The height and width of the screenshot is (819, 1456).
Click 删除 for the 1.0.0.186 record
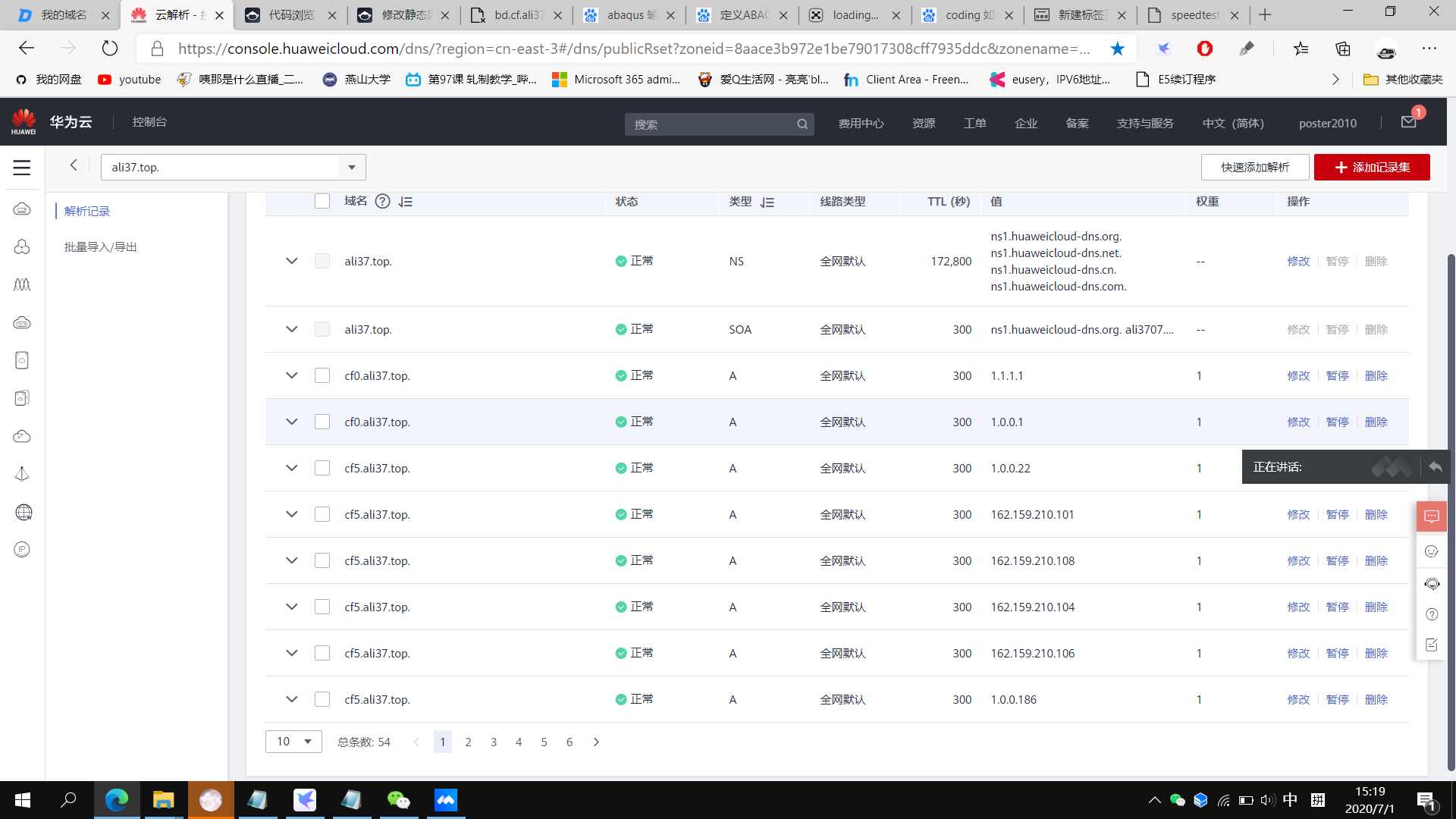(1376, 699)
